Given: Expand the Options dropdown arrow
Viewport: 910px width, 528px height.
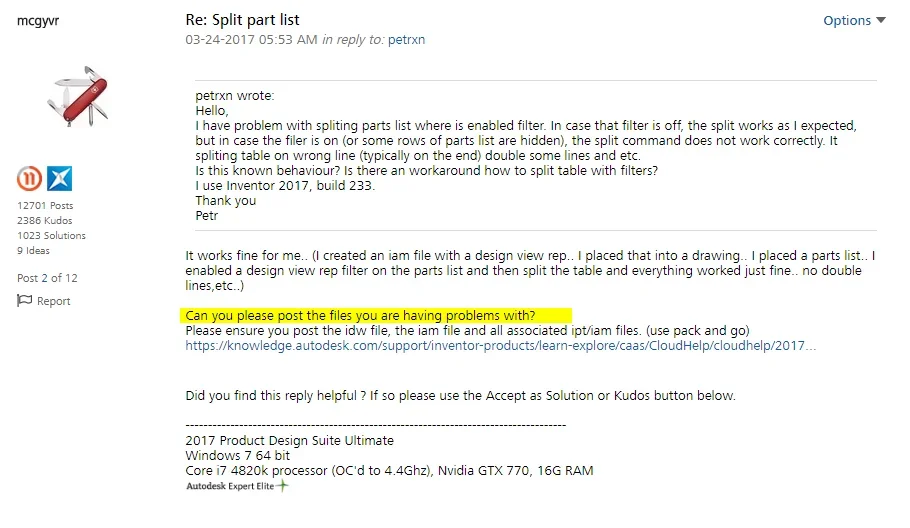Looking at the screenshot, I should coord(881,20).
